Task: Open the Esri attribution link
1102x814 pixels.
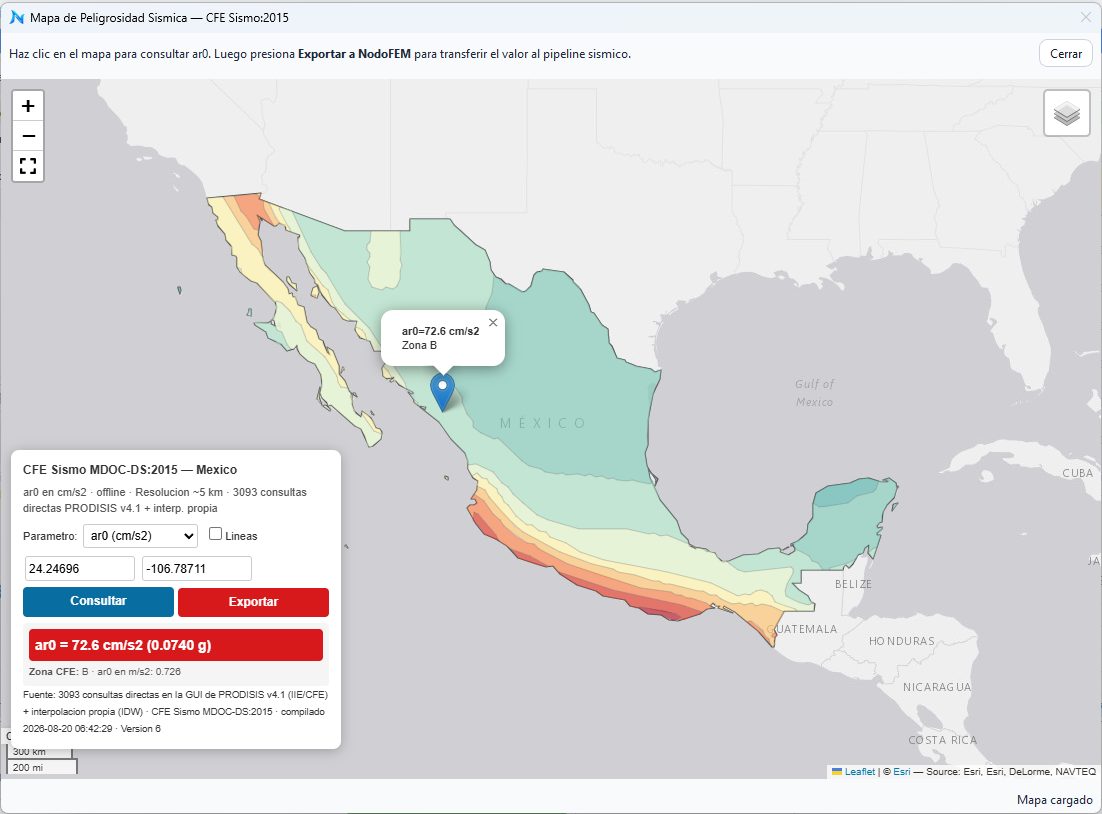Action: point(902,771)
